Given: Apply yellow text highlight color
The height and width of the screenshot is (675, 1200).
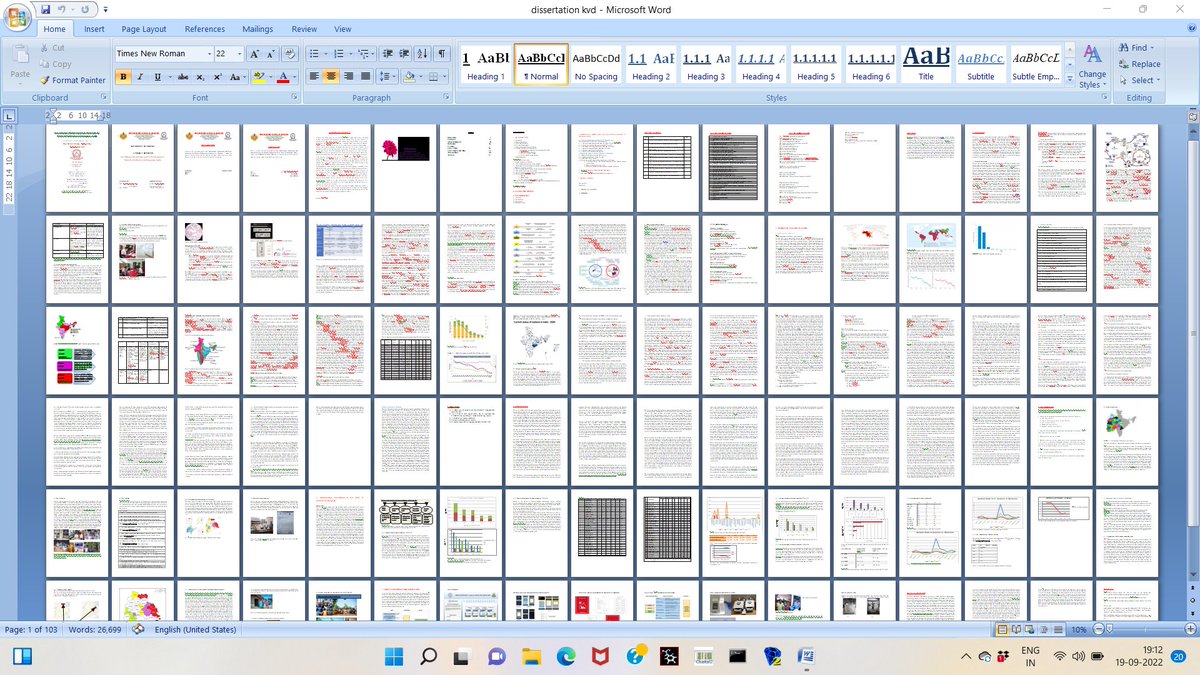Looking at the screenshot, I should [x=257, y=77].
